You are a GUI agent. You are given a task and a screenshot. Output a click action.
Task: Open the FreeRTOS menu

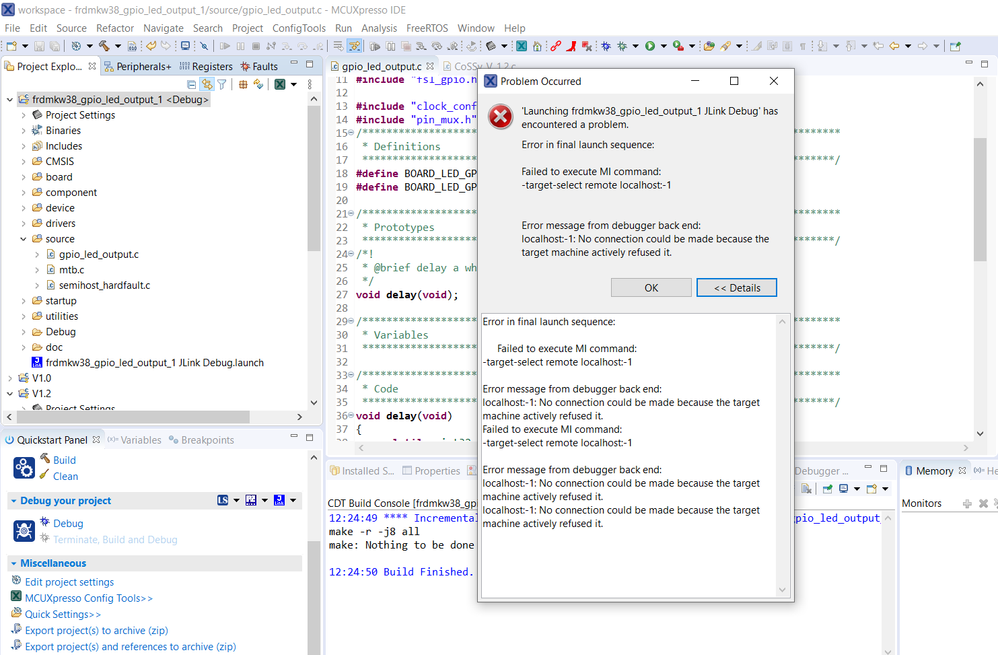427,28
